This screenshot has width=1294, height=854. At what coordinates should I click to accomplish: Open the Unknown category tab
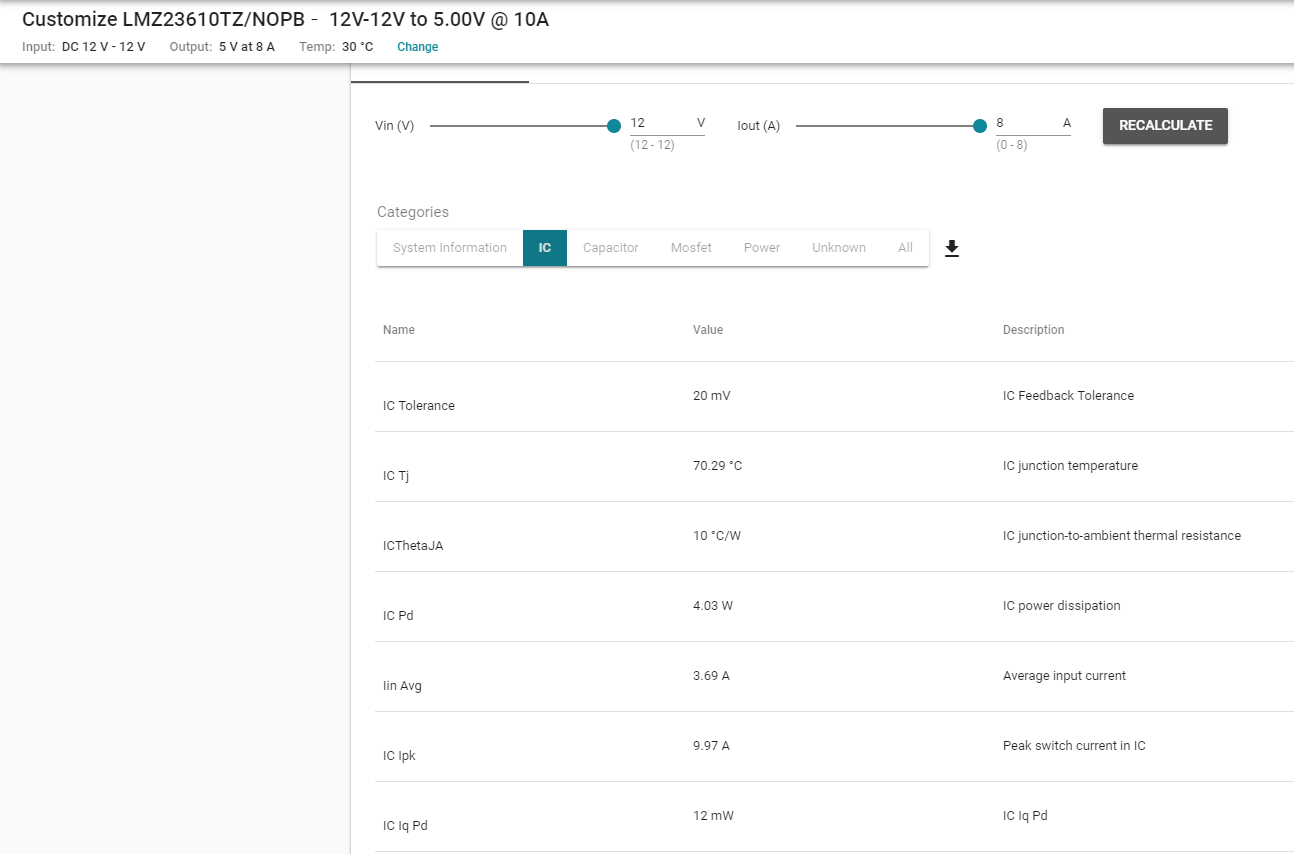pyautogui.click(x=839, y=248)
